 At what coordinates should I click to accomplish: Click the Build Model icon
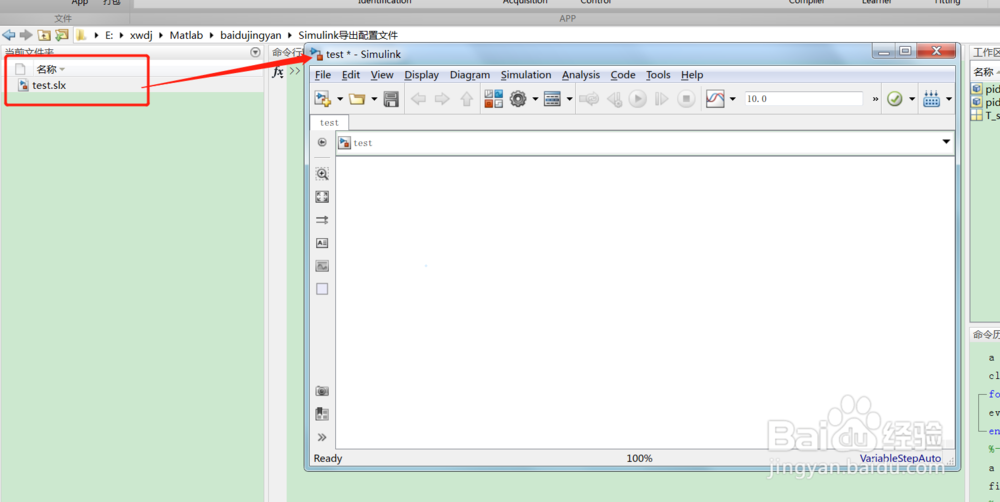click(932, 99)
